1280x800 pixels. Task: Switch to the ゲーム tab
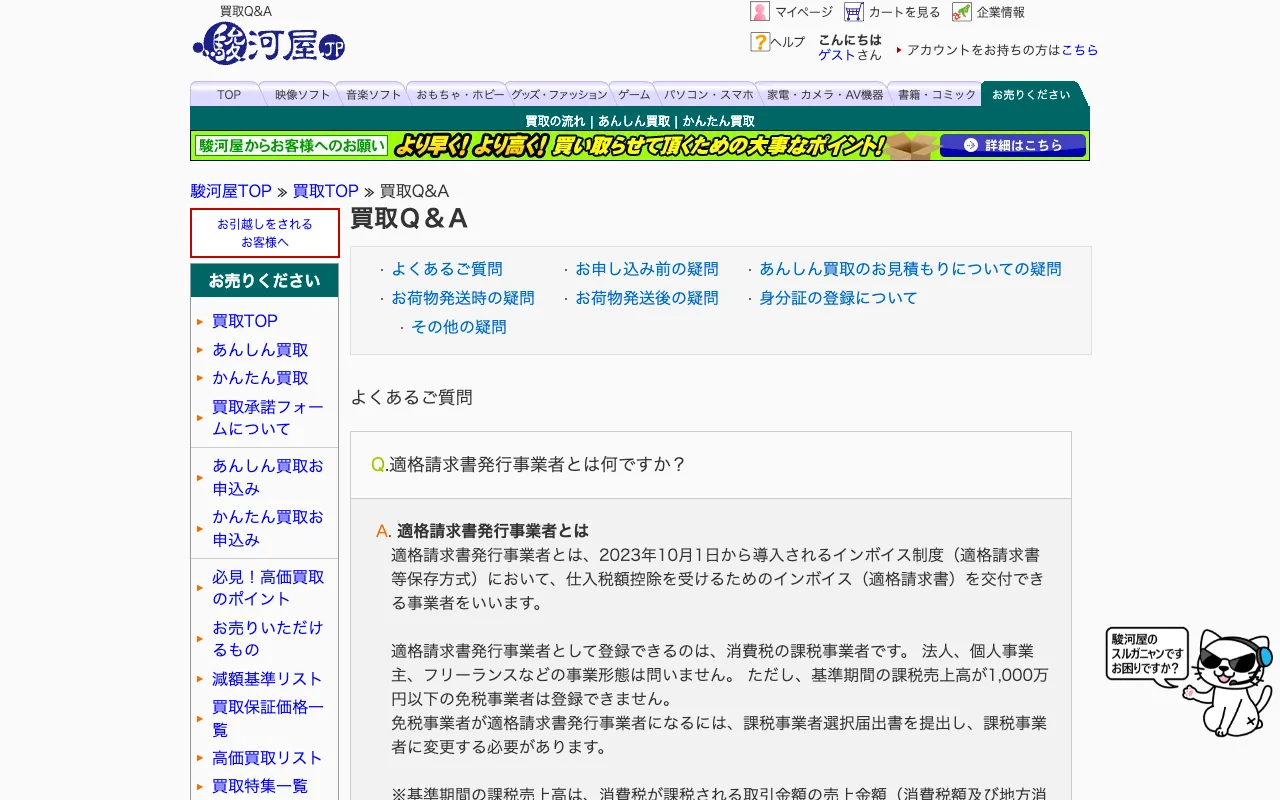coord(634,95)
